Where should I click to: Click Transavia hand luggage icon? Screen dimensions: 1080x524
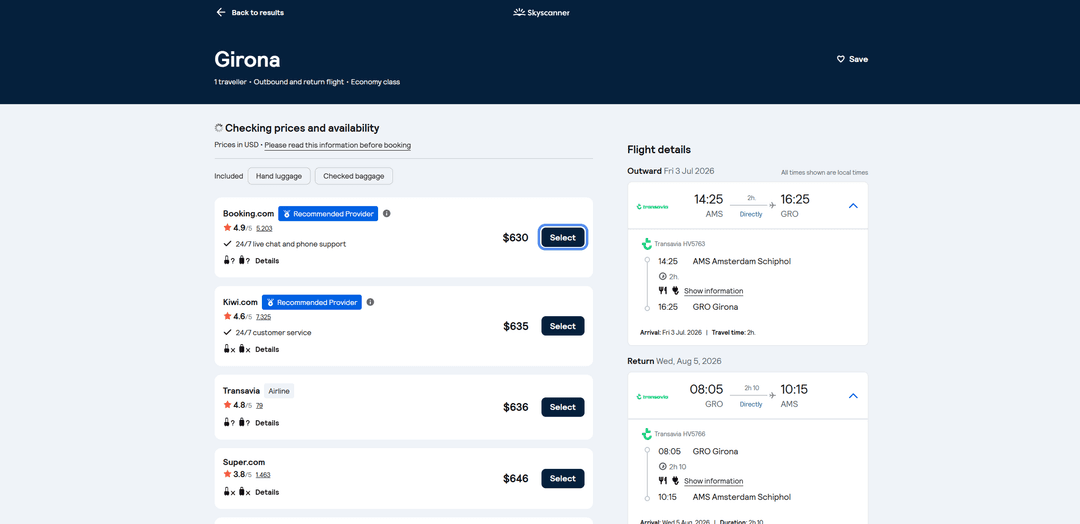pos(226,422)
